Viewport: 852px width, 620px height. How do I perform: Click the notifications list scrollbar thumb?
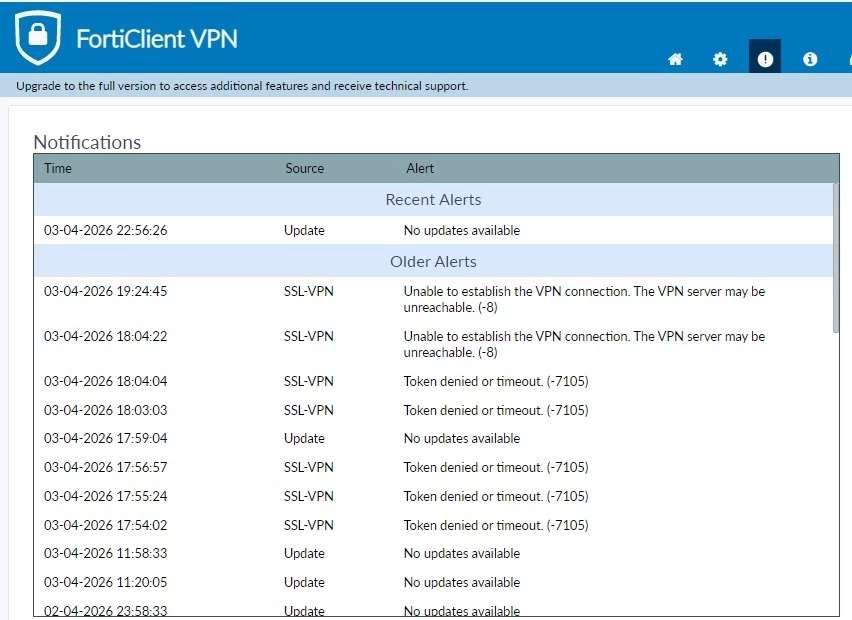[x=836, y=258]
